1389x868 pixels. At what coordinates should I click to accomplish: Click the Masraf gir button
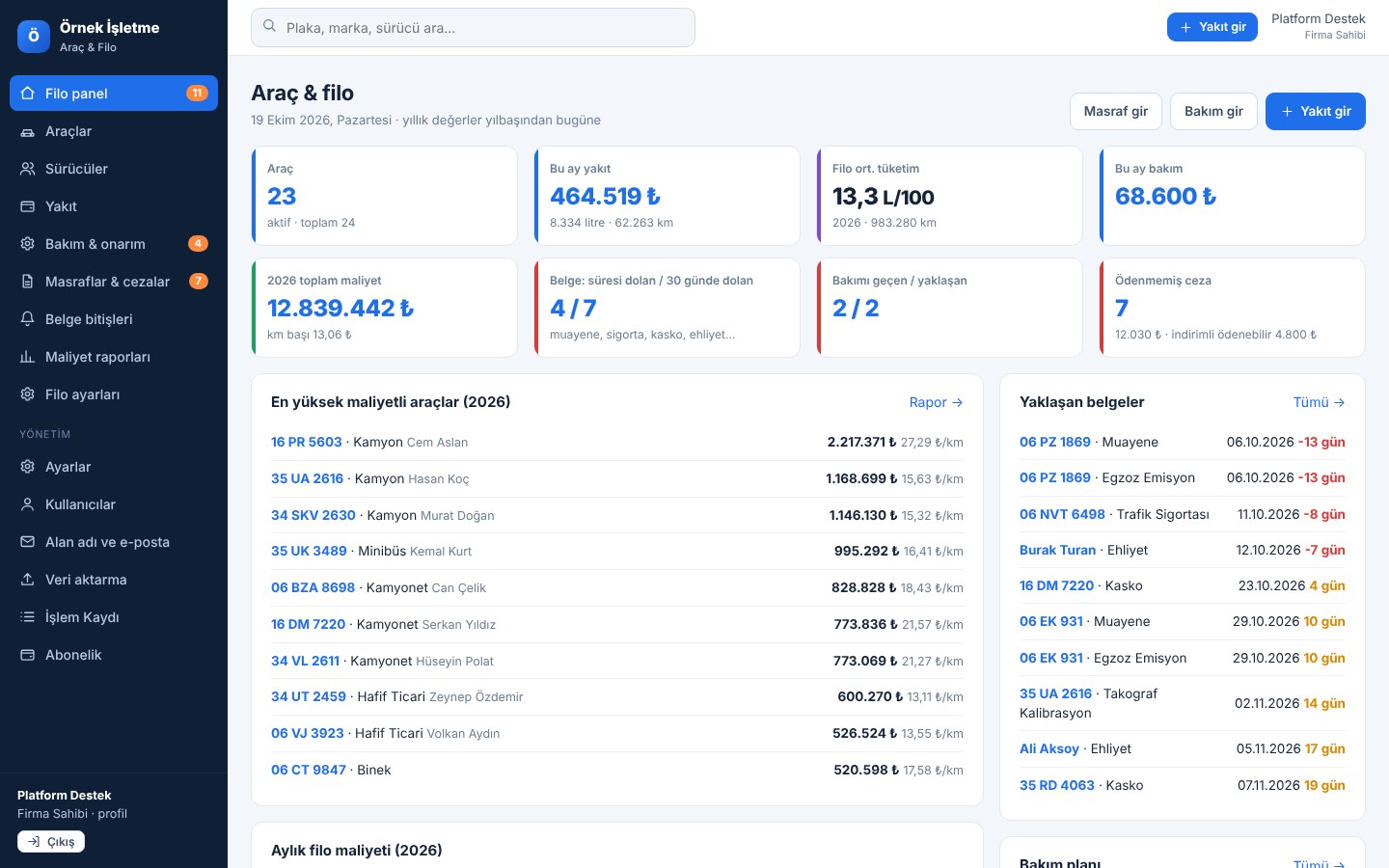[x=1116, y=111]
